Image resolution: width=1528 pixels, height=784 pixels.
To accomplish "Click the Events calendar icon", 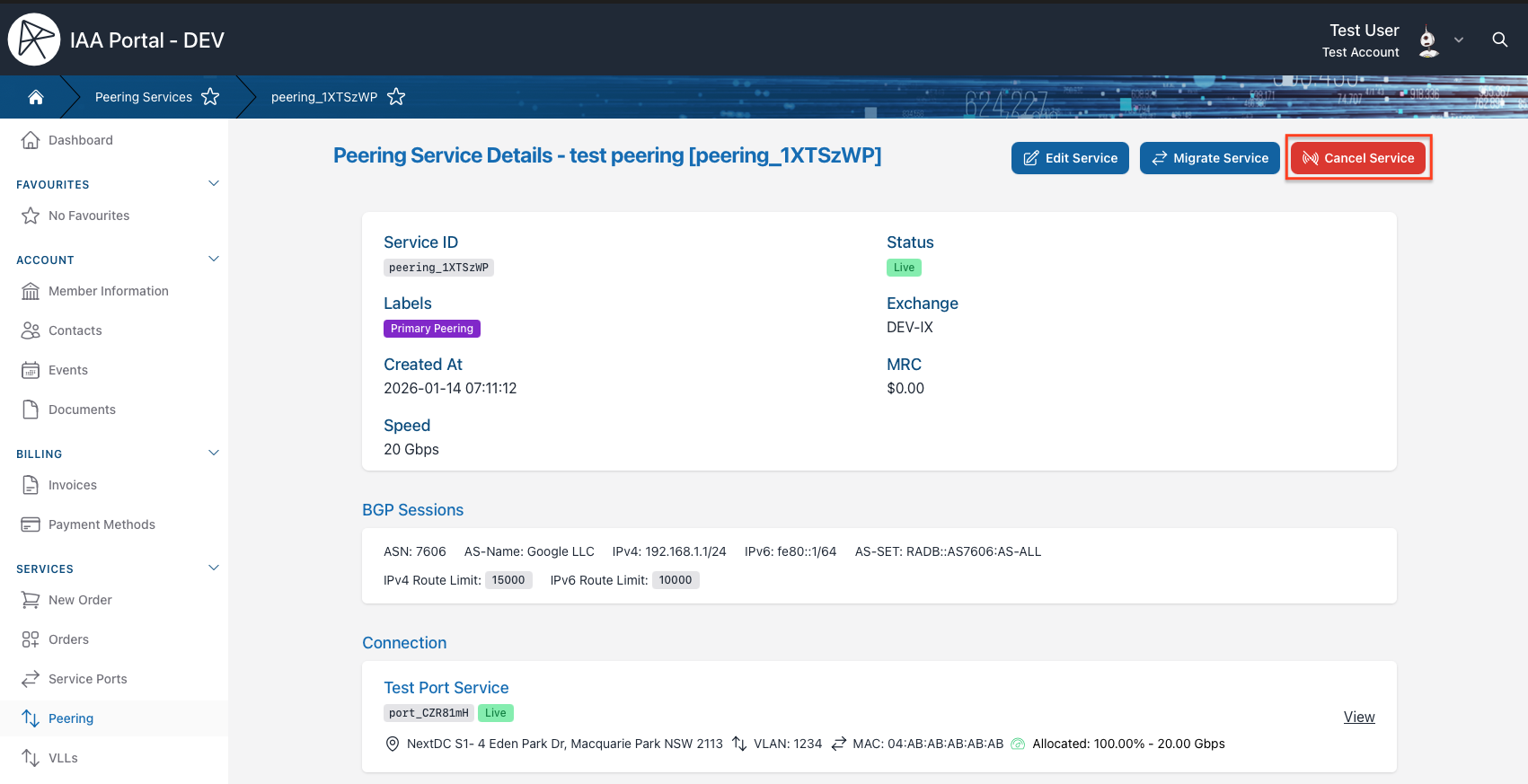I will [x=31, y=370].
